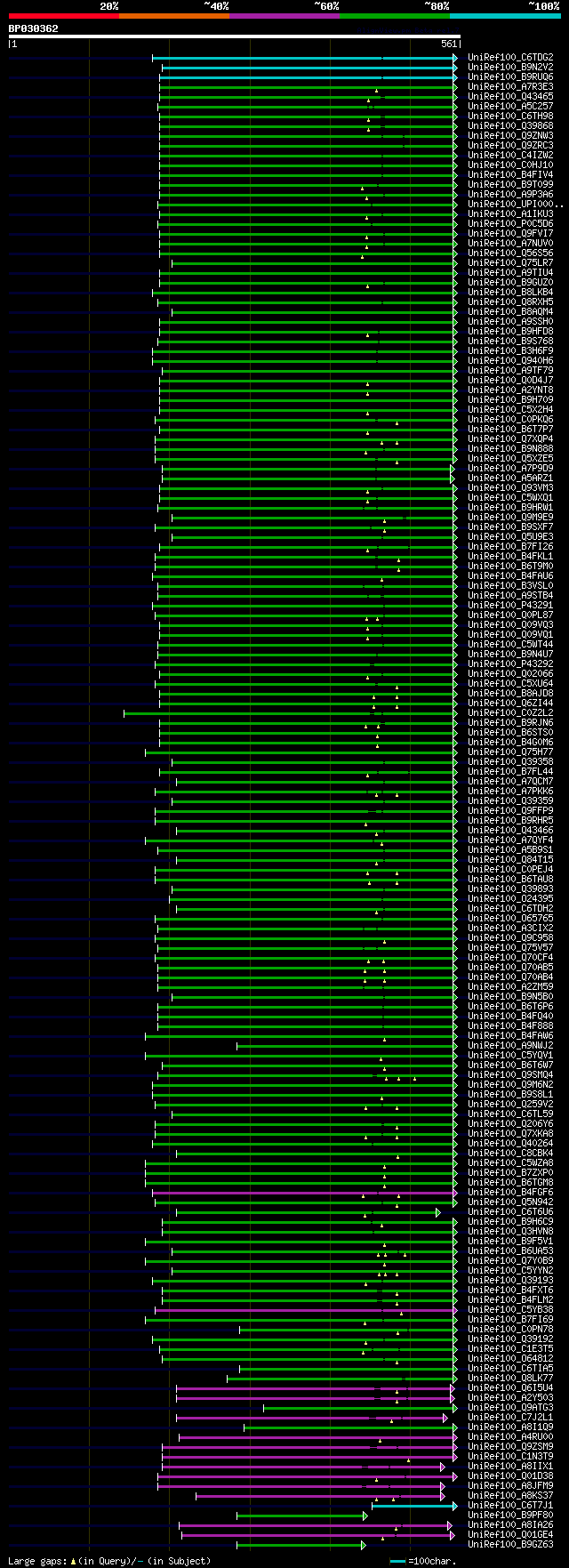Viewport: 569px width, 1568px height.
Task: Select the label UniRef100_C6T7J1
Action: pyautogui.click(x=510, y=1505)
